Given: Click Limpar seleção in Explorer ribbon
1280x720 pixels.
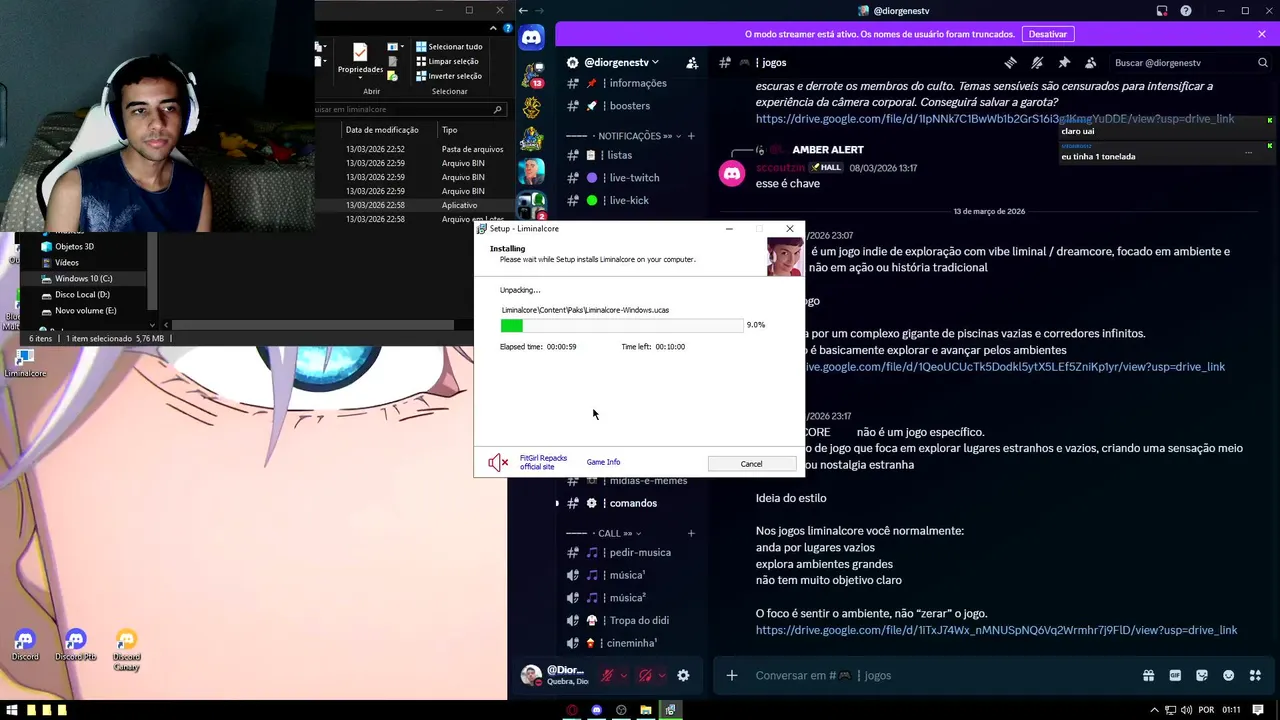Looking at the screenshot, I should [x=447, y=61].
